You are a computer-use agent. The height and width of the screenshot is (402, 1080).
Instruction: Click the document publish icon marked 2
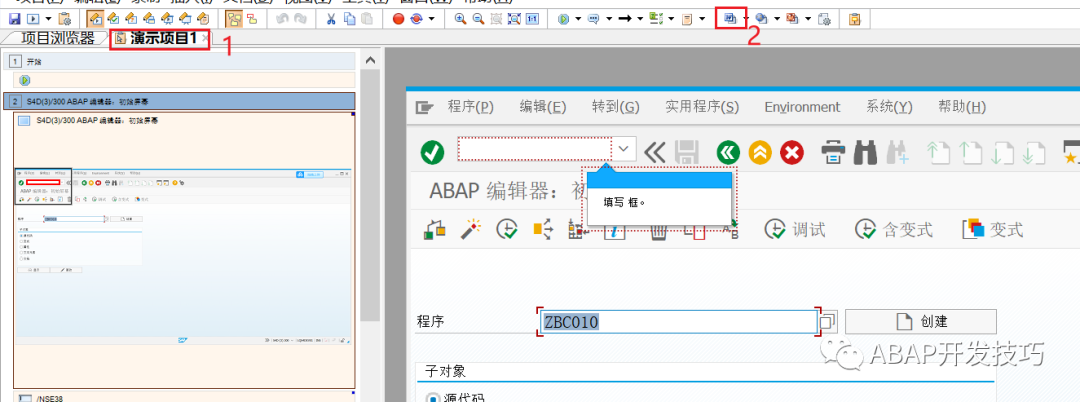[730, 18]
